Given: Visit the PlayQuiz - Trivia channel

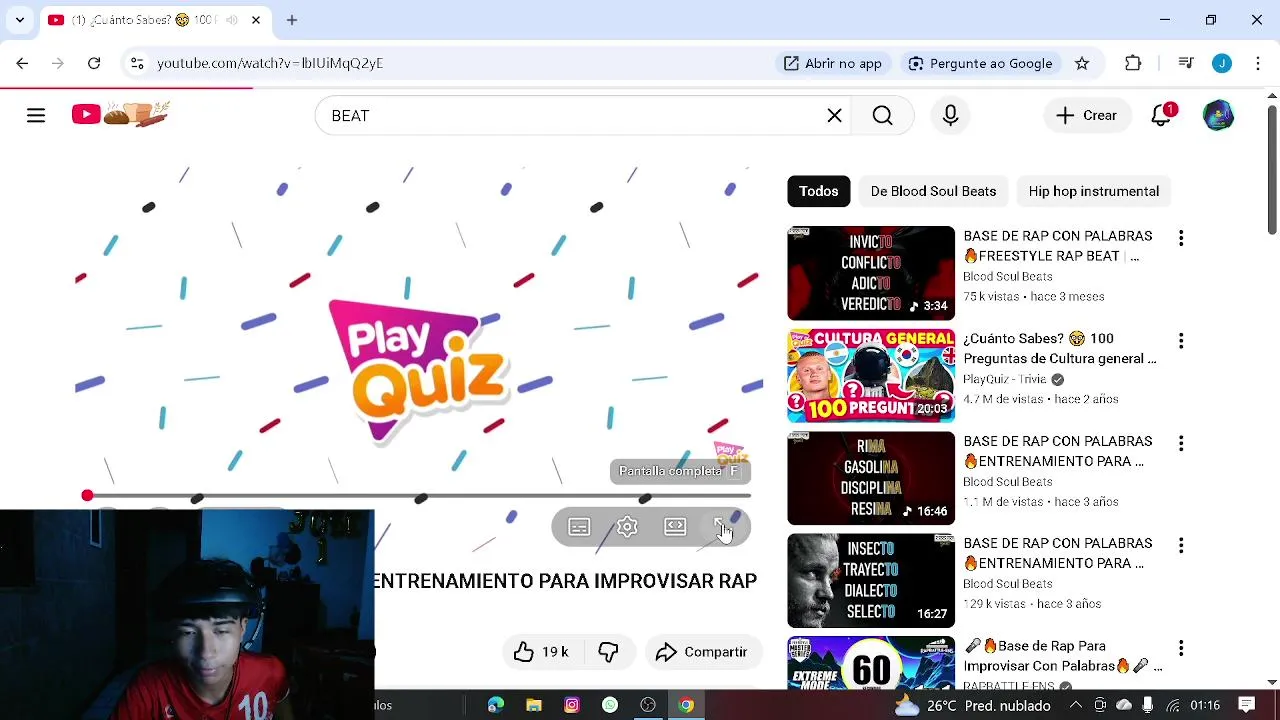Looking at the screenshot, I should 1005,379.
